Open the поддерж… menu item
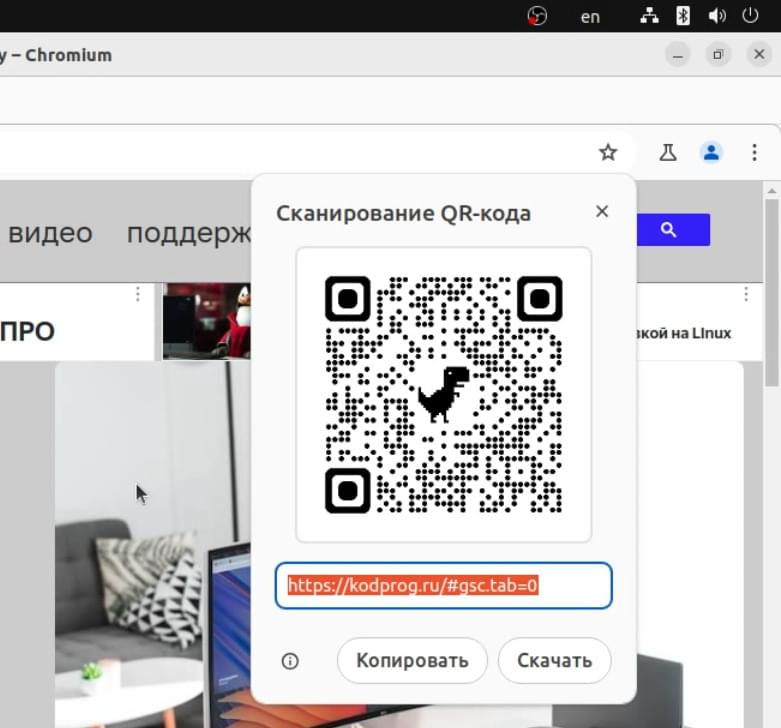 click(189, 233)
